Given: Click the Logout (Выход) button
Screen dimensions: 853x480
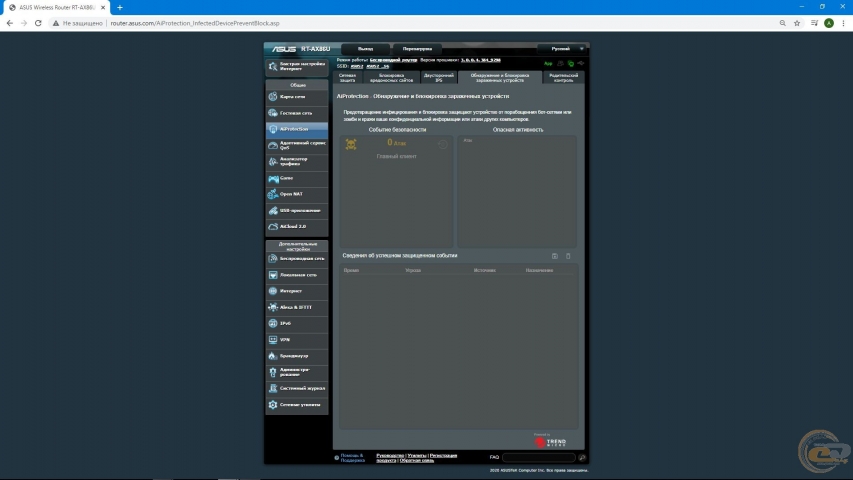Looking at the screenshot, I should (366, 49).
